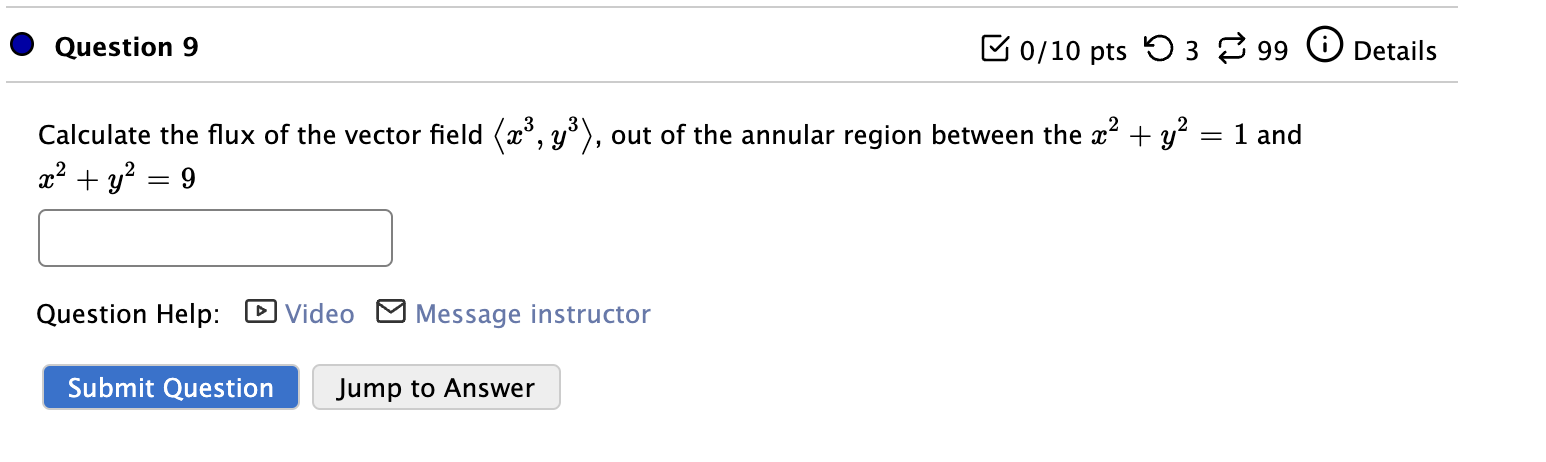
Task: Open the Message instructor link
Action: (x=532, y=314)
